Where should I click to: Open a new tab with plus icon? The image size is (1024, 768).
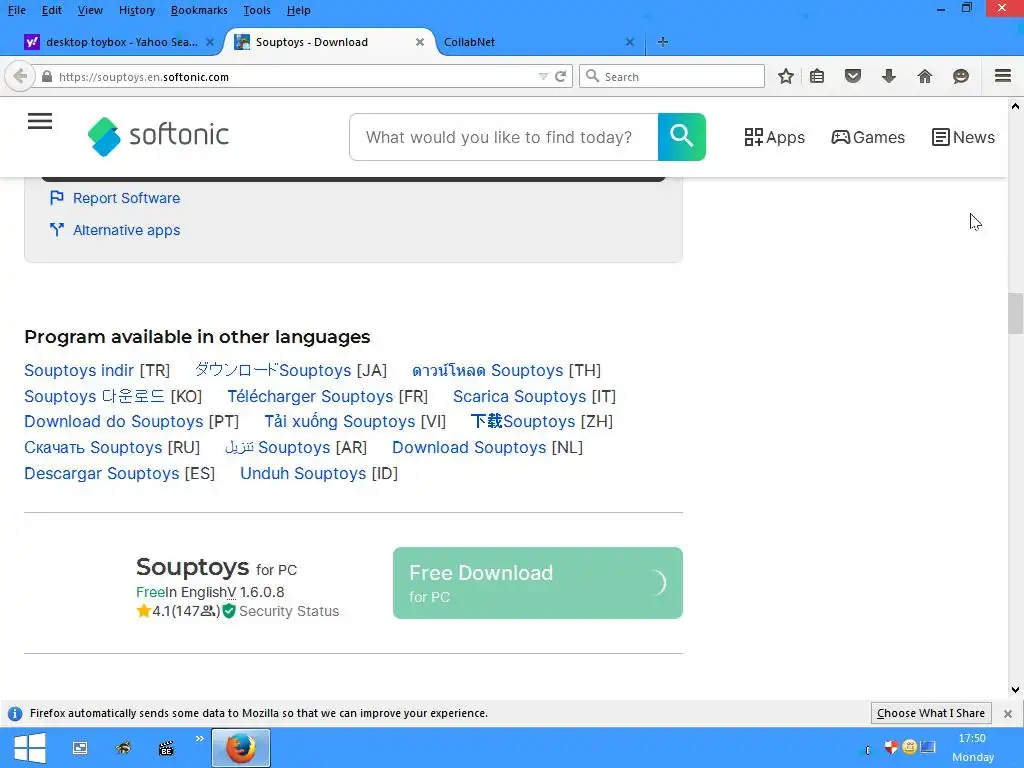click(x=663, y=42)
